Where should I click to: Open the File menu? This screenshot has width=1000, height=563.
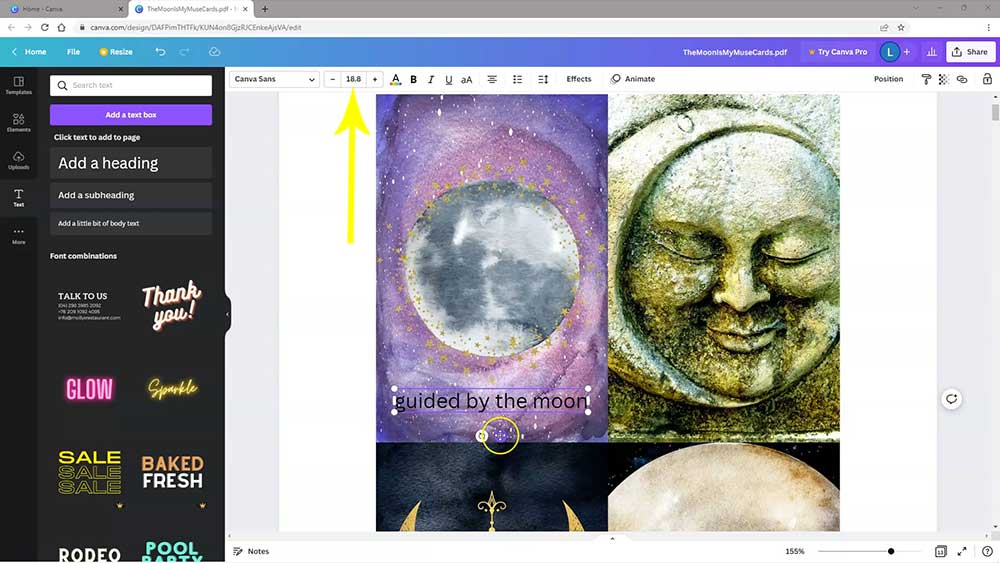pyautogui.click(x=73, y=52)
